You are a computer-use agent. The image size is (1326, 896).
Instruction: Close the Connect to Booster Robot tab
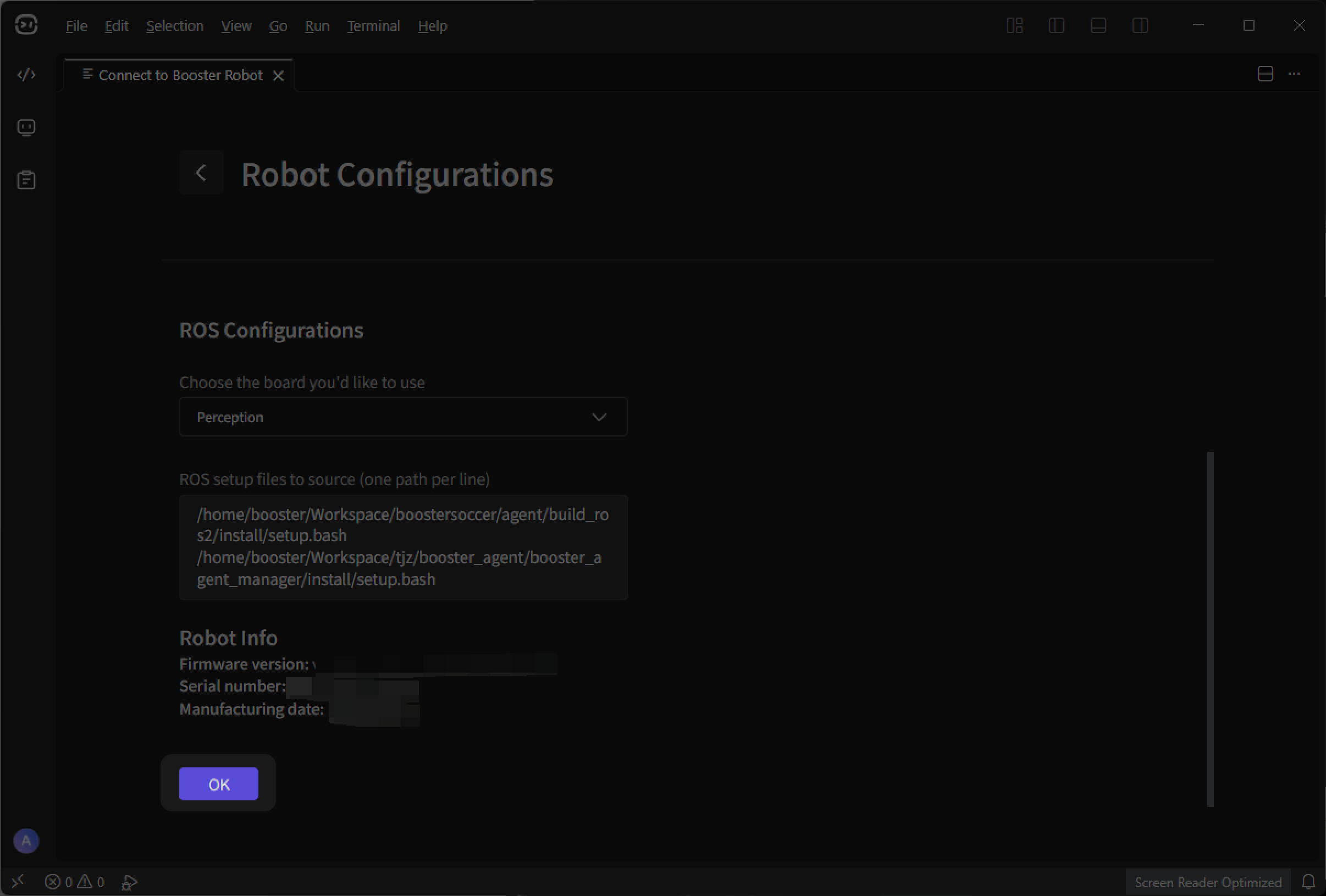[x=278, y=76]
